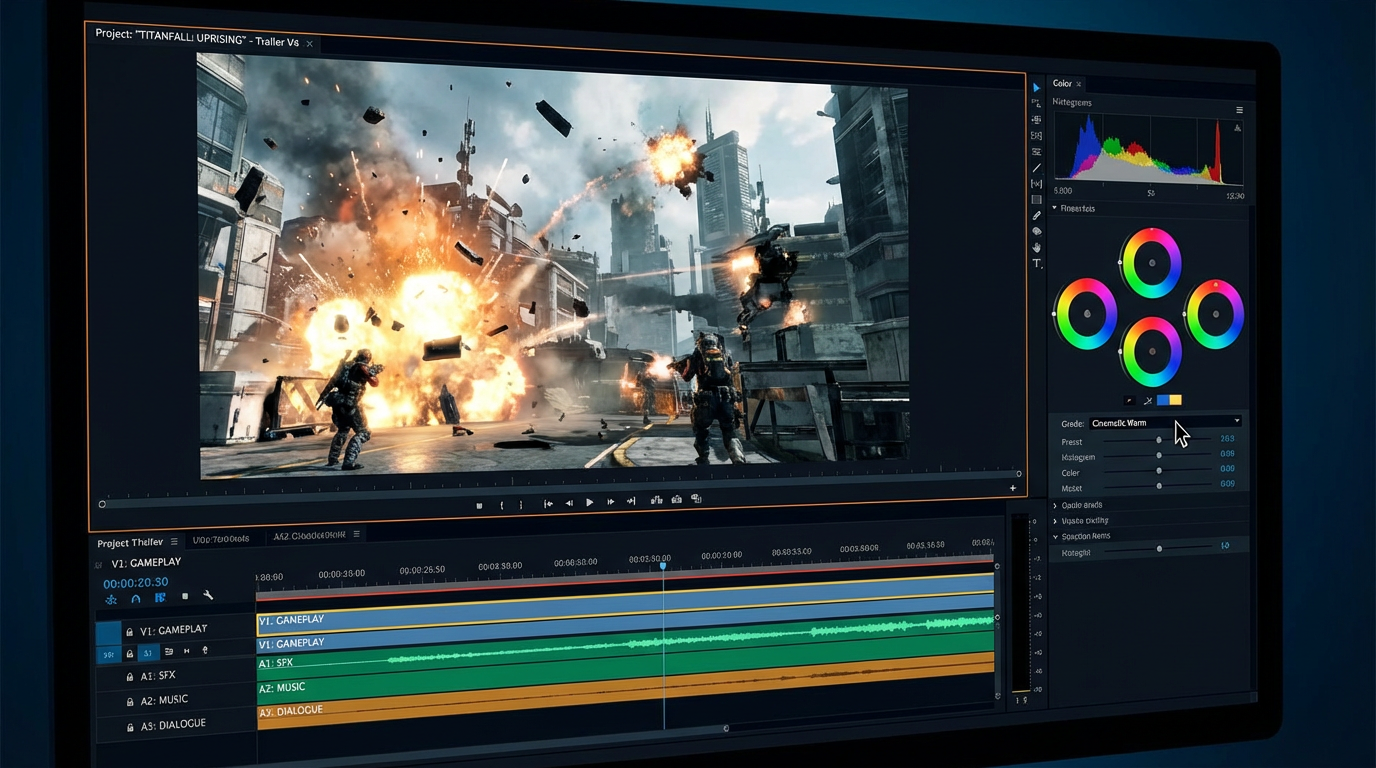The image size is (1376, 768).
Task: Click the Stop transport button
Action: coord(479,504)
